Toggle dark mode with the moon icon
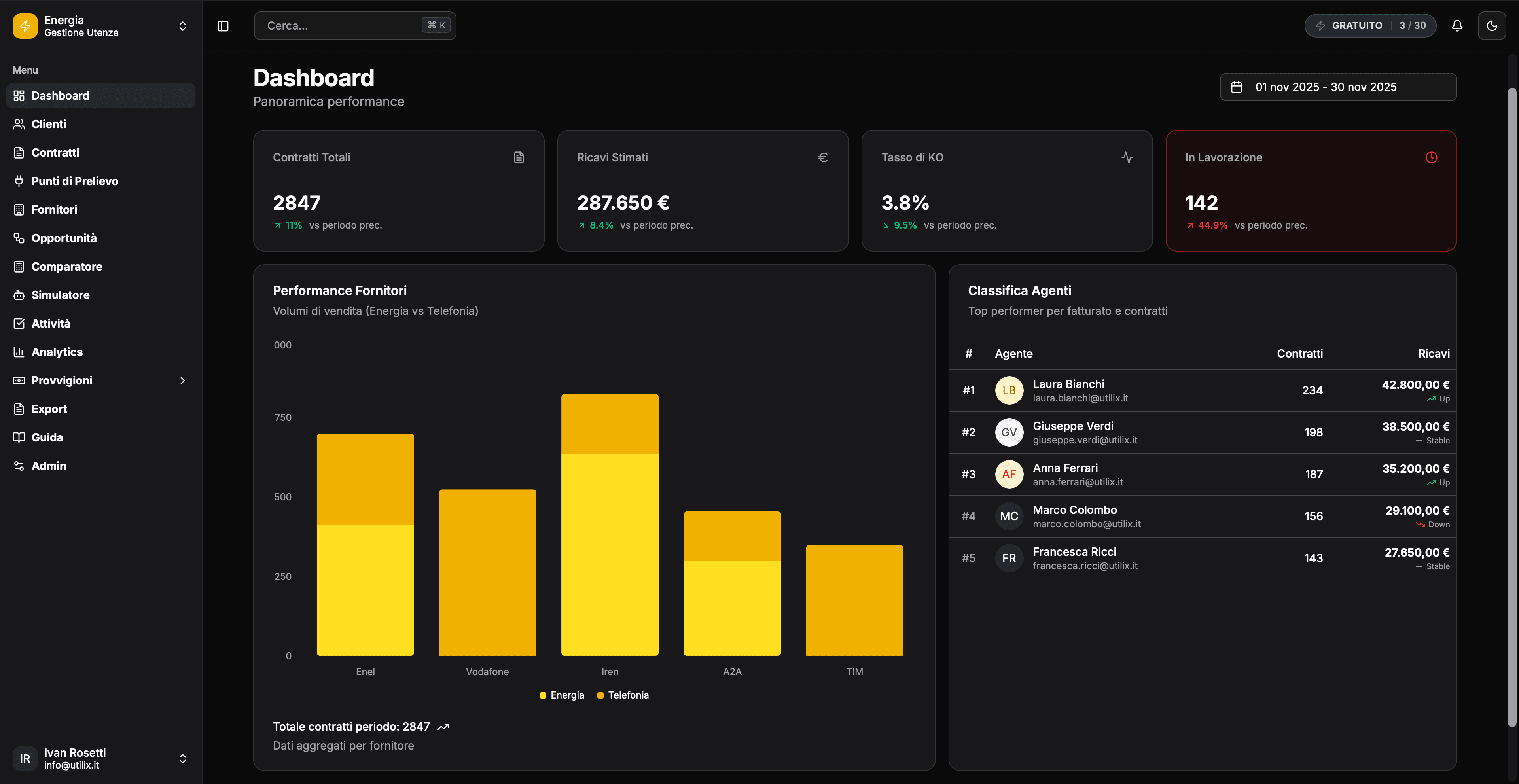The height and width of the screenshot is (784, 1519). [1492, 25]
